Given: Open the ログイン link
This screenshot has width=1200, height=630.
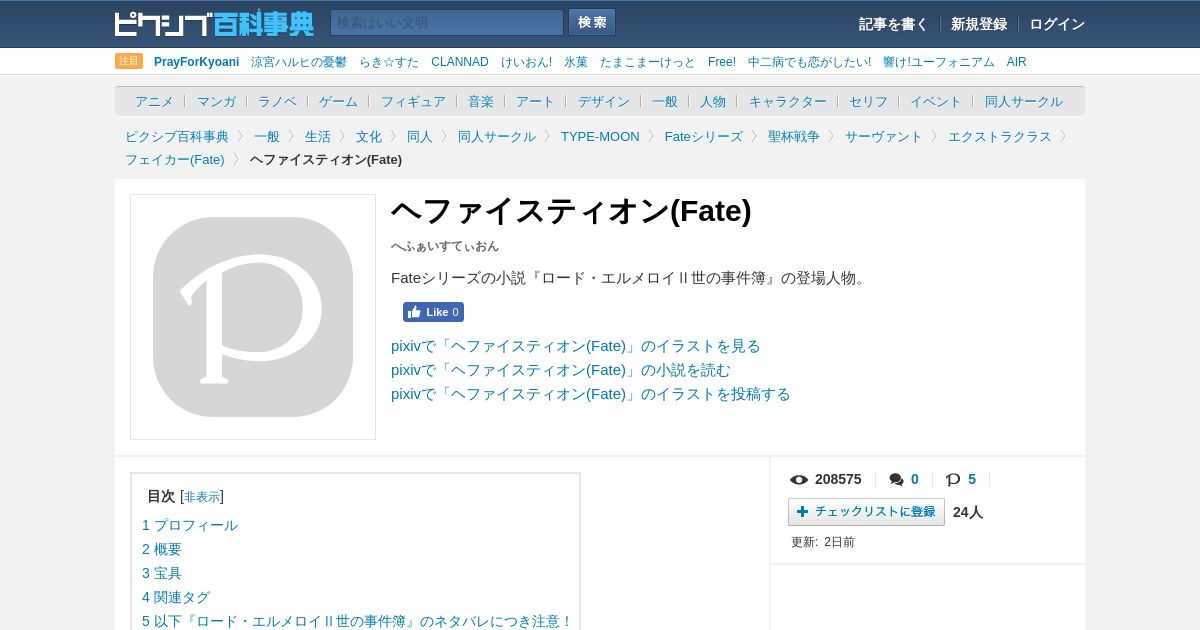Looking at the screenshot, I should (1057, 24).
